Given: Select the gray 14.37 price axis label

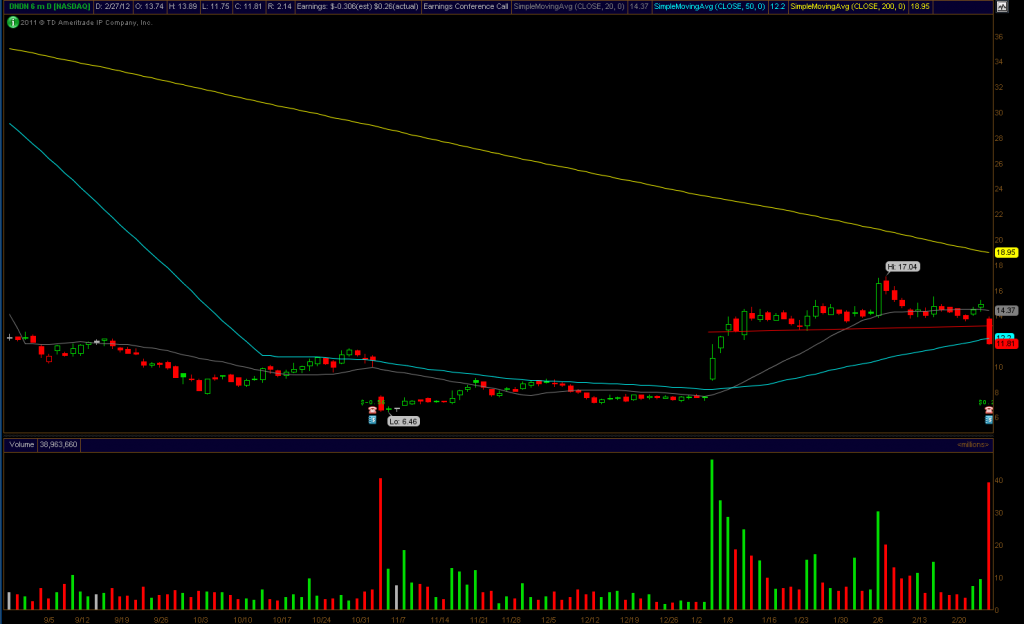Looking at the screenshot, I should coord(1006,311).
